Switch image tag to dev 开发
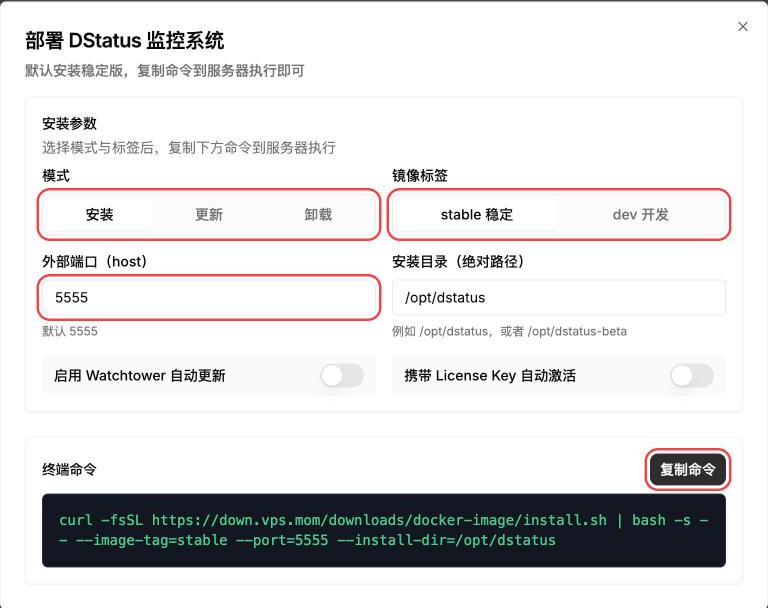Image resolution: width=768 pixels, height=608 pixels. (x=640, y=215)
